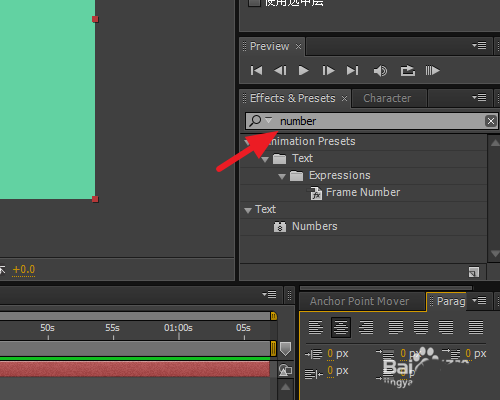This screenshot has width=500, height=400.
Task: Click the timeline vertical scroll-up arrow
Action: pyautogui.click(x=285, y=387)
